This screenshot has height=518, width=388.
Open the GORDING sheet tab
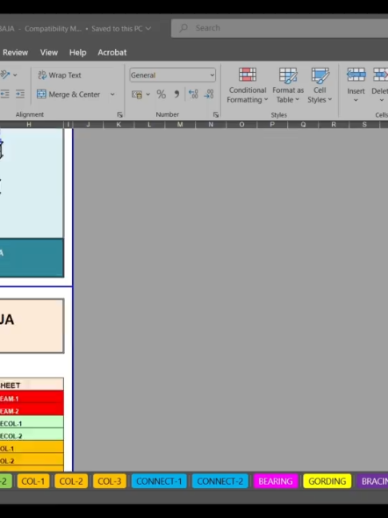pos(327,481)
